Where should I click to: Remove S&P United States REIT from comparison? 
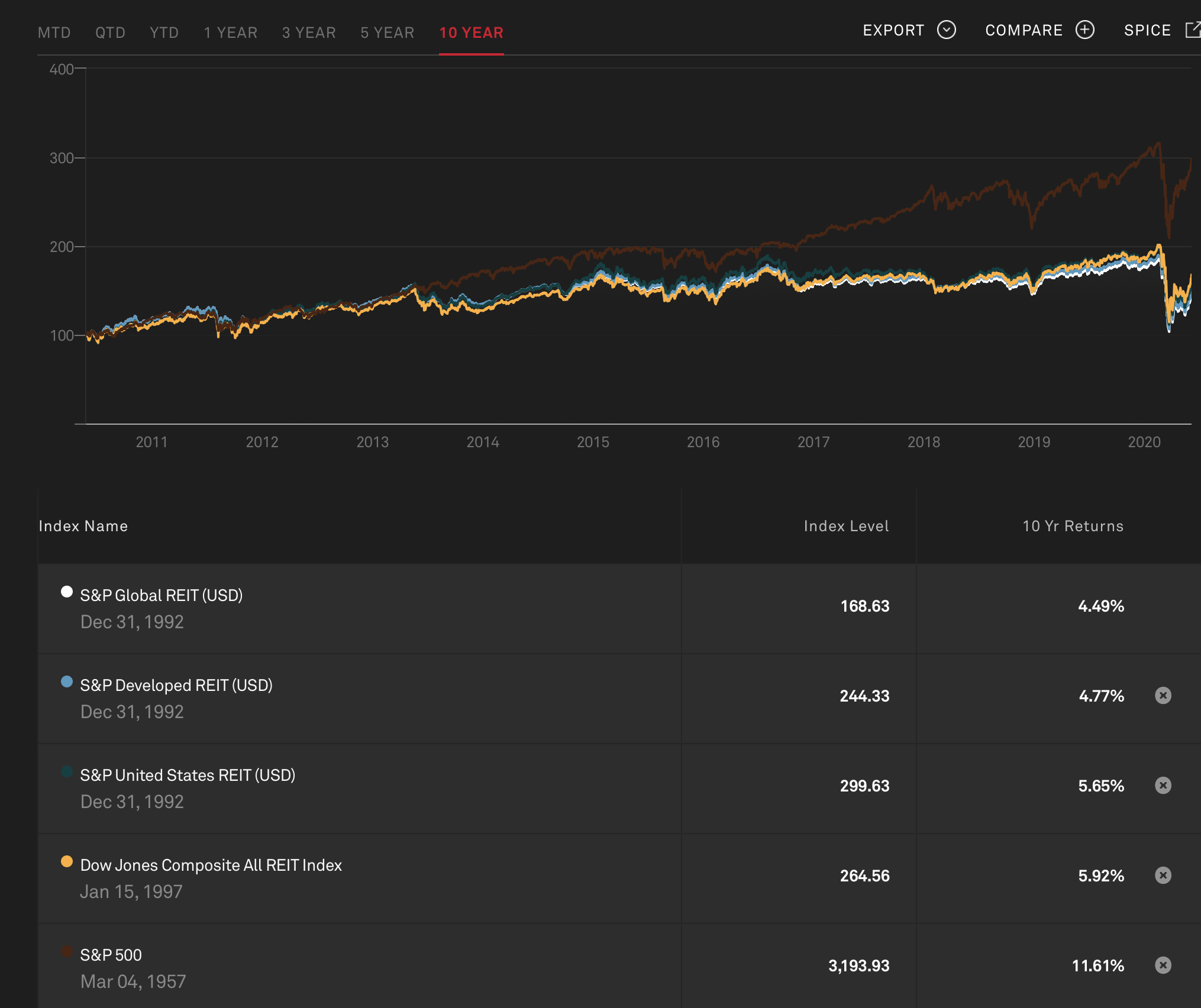(x=1163, y=785)
